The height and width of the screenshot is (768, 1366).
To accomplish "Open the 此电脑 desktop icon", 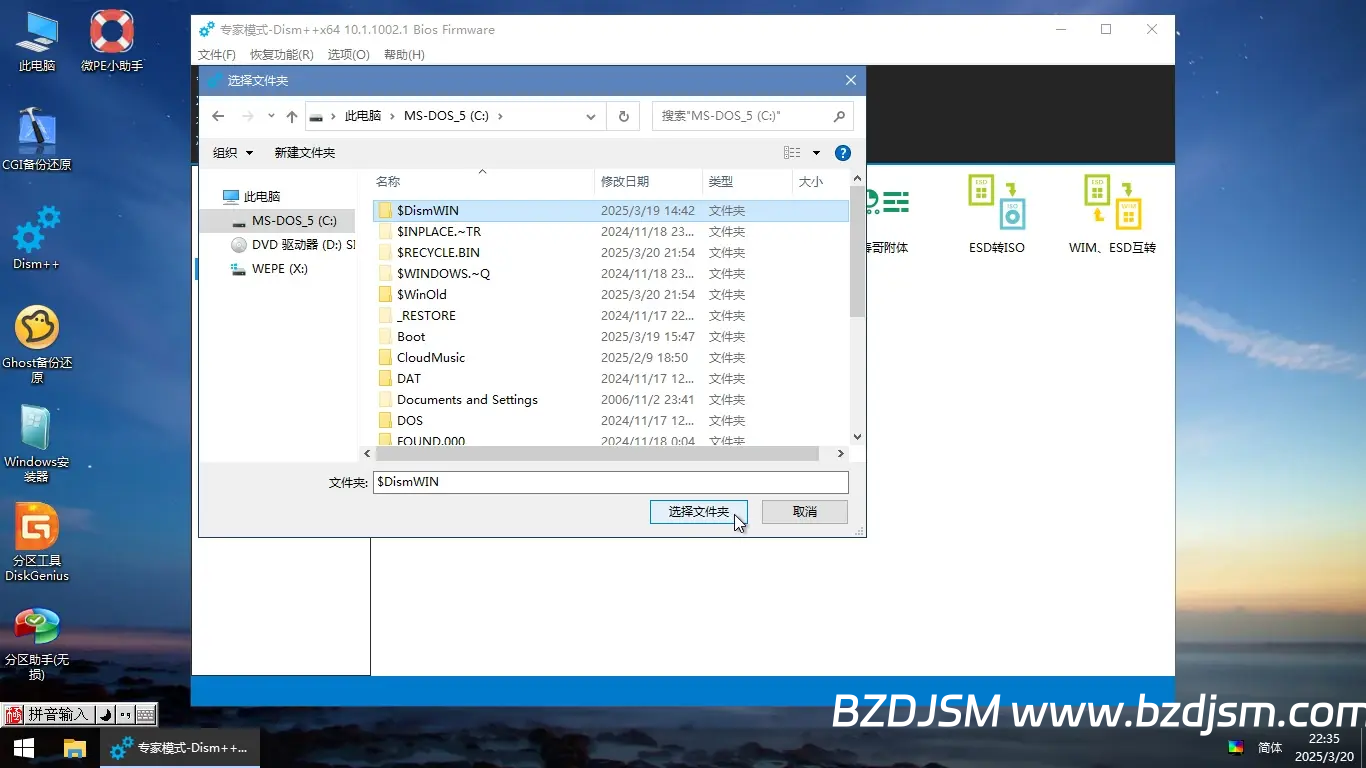I will click(37, 41).
